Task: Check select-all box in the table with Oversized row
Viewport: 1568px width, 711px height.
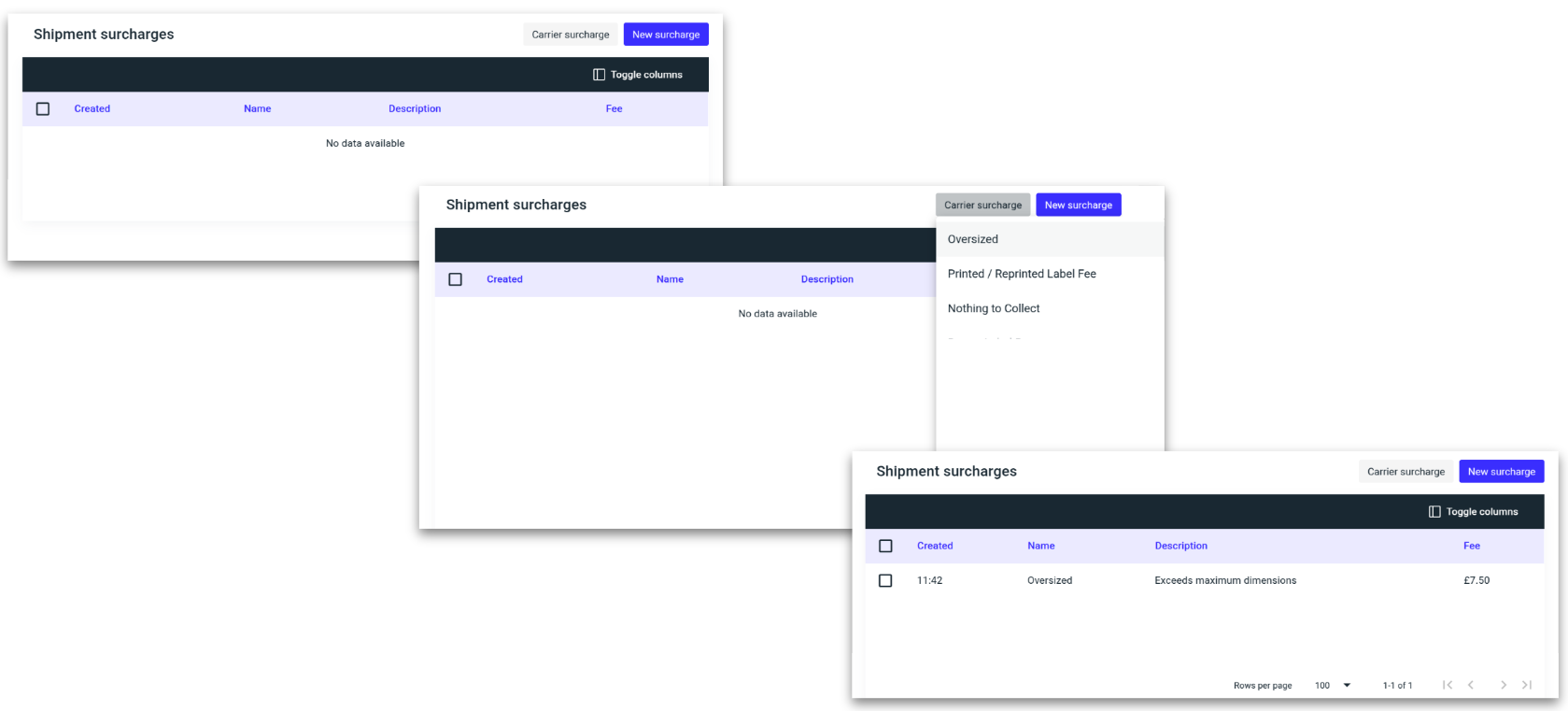Action: tap(885, 546)
